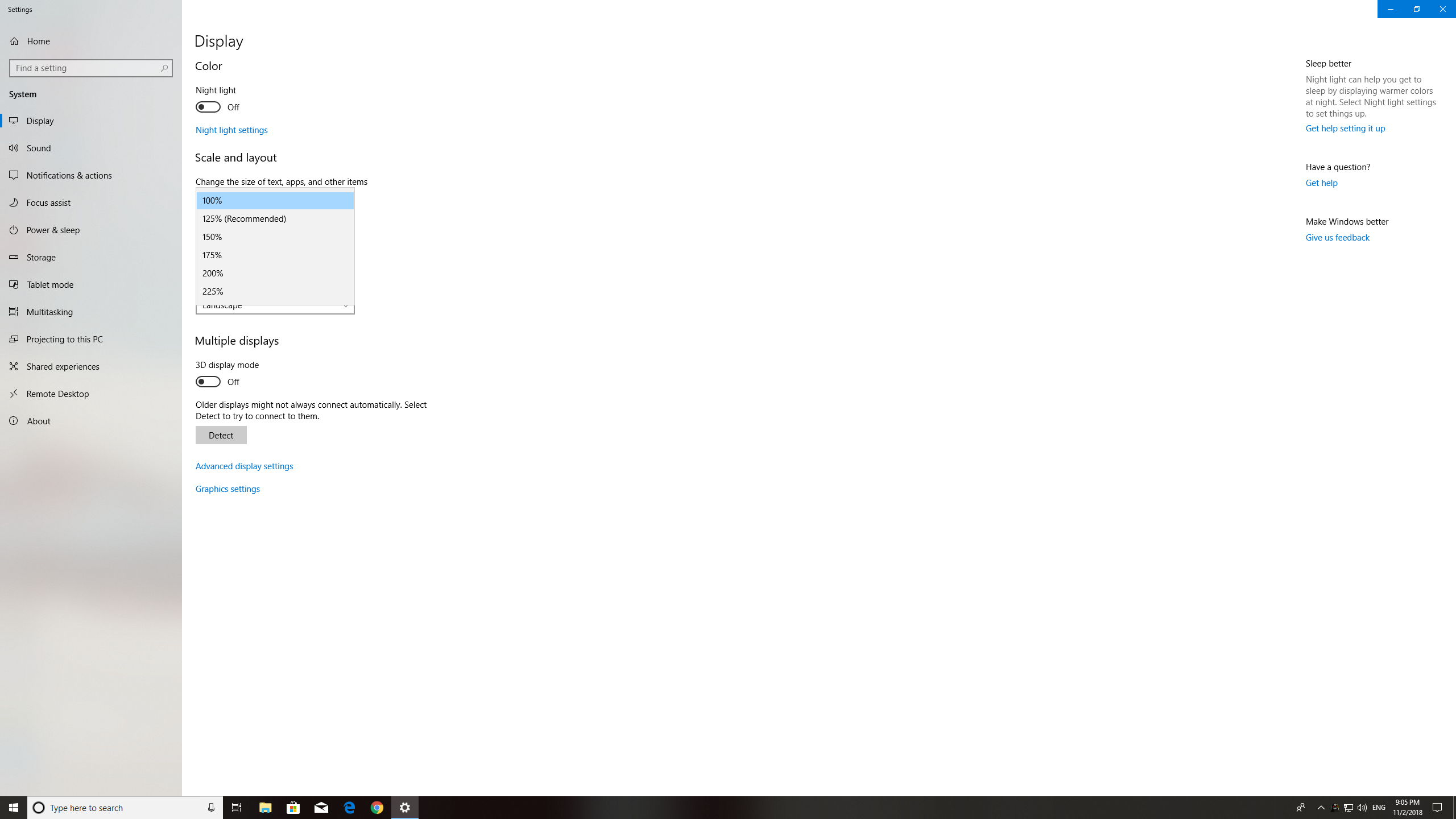Screen dimensions: 1456x819
Task: Click the Storage drive icon
Action: coord(14,257)
